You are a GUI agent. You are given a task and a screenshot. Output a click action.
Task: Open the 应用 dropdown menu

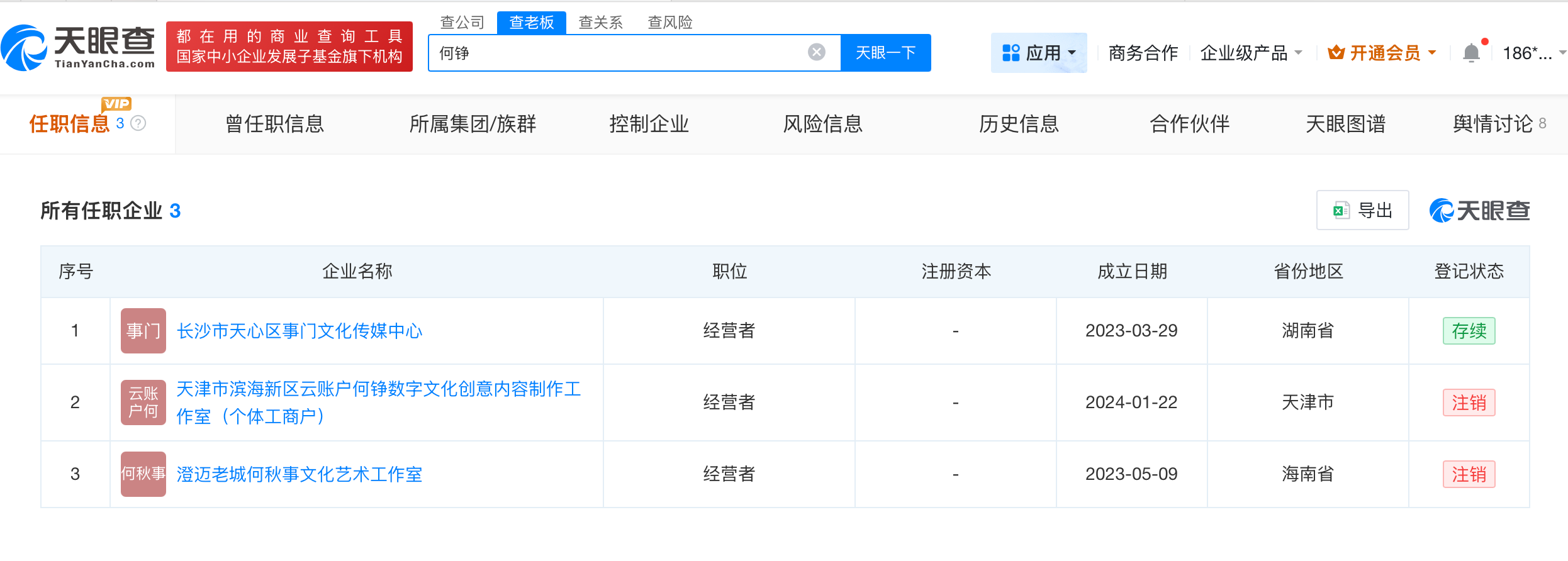click(1039, 53)
